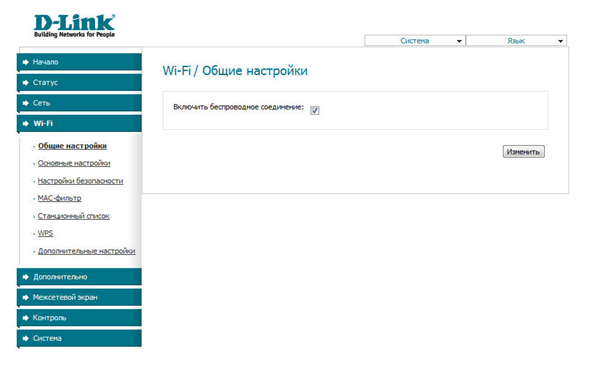Viewport: 596px width, 365px height.
Task: Open the Сеть menu section
Action: point(79,103)
